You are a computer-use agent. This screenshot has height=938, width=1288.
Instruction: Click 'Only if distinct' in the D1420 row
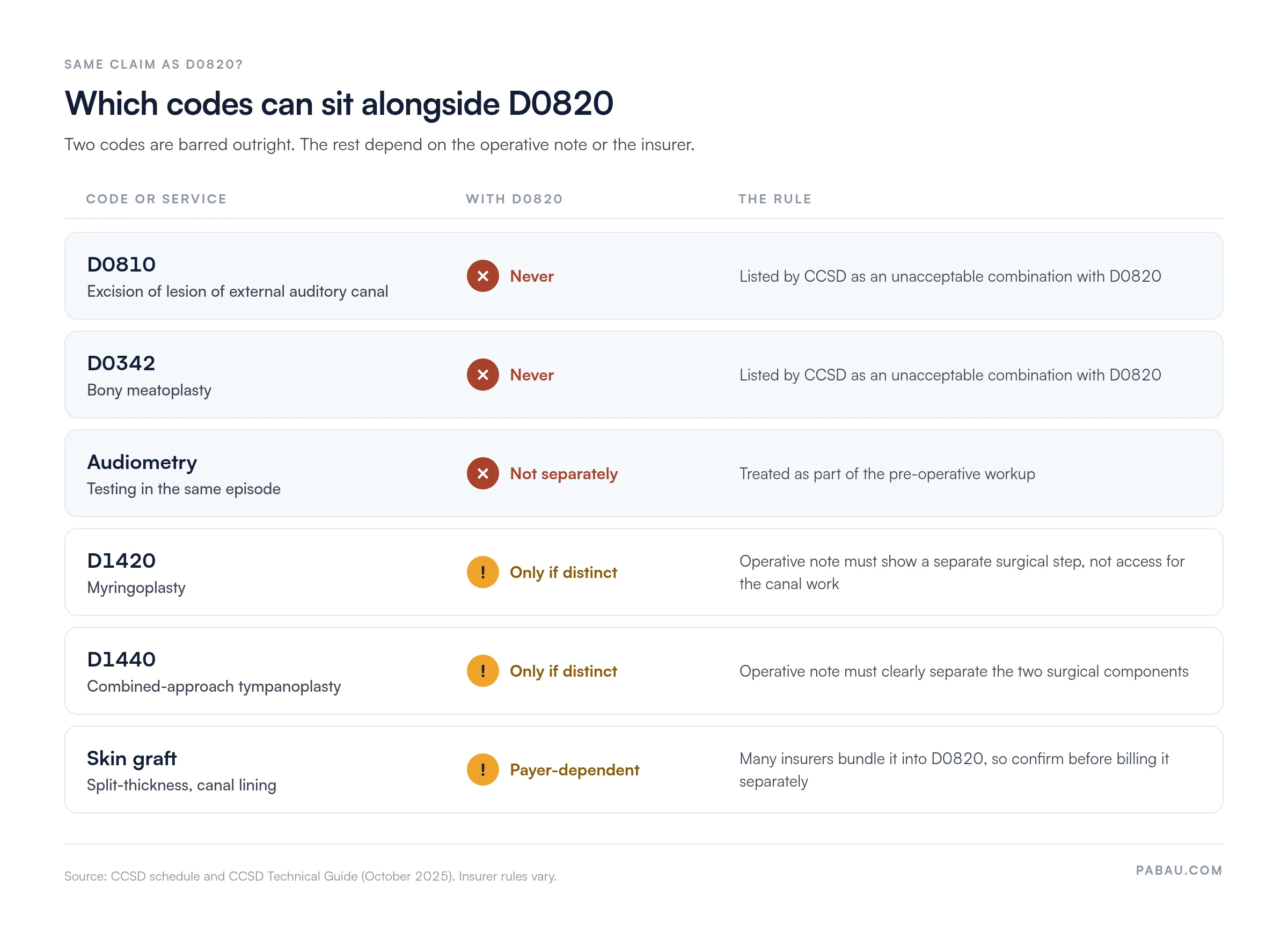pos(563,573)
